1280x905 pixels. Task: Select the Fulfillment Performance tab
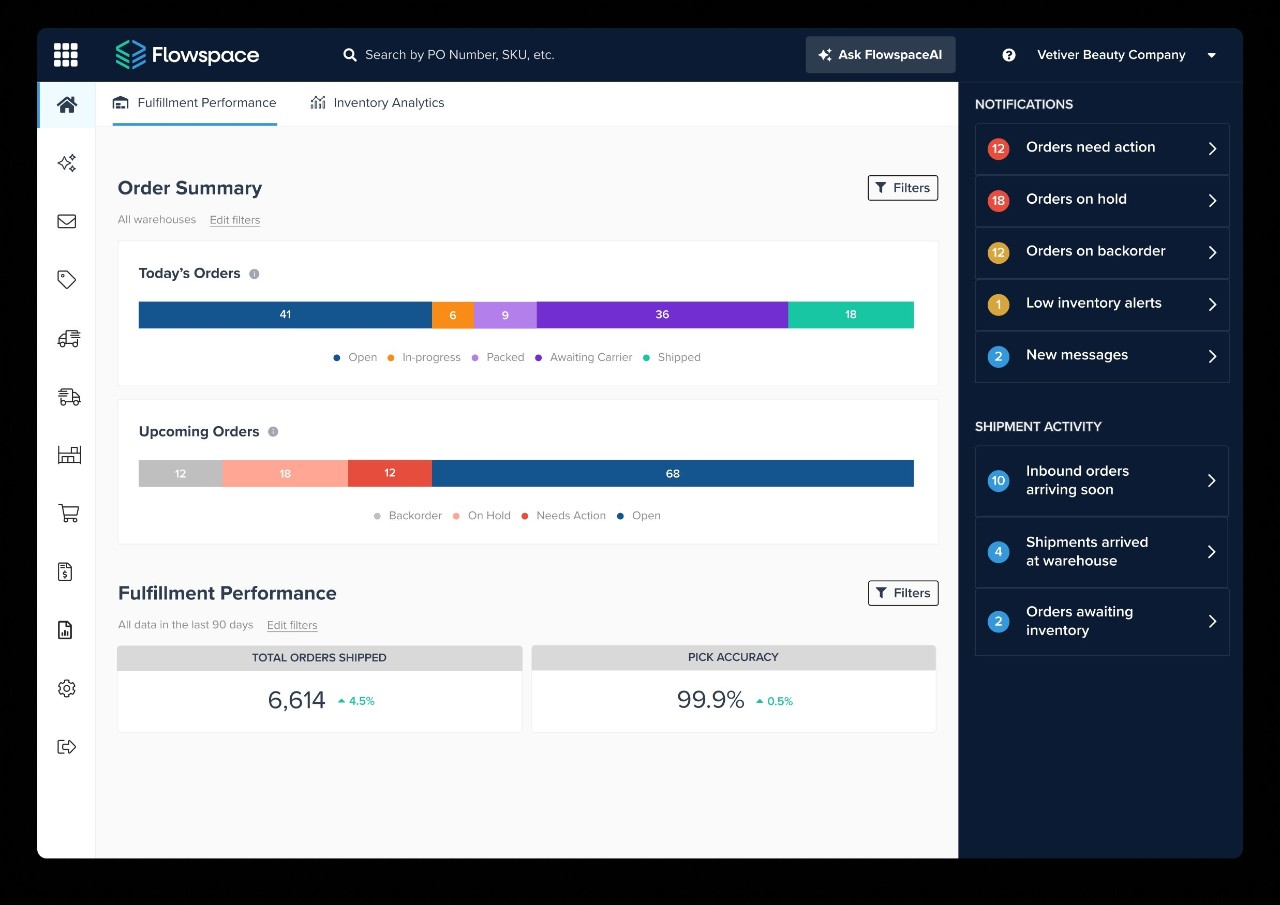(x=194, y=102)
